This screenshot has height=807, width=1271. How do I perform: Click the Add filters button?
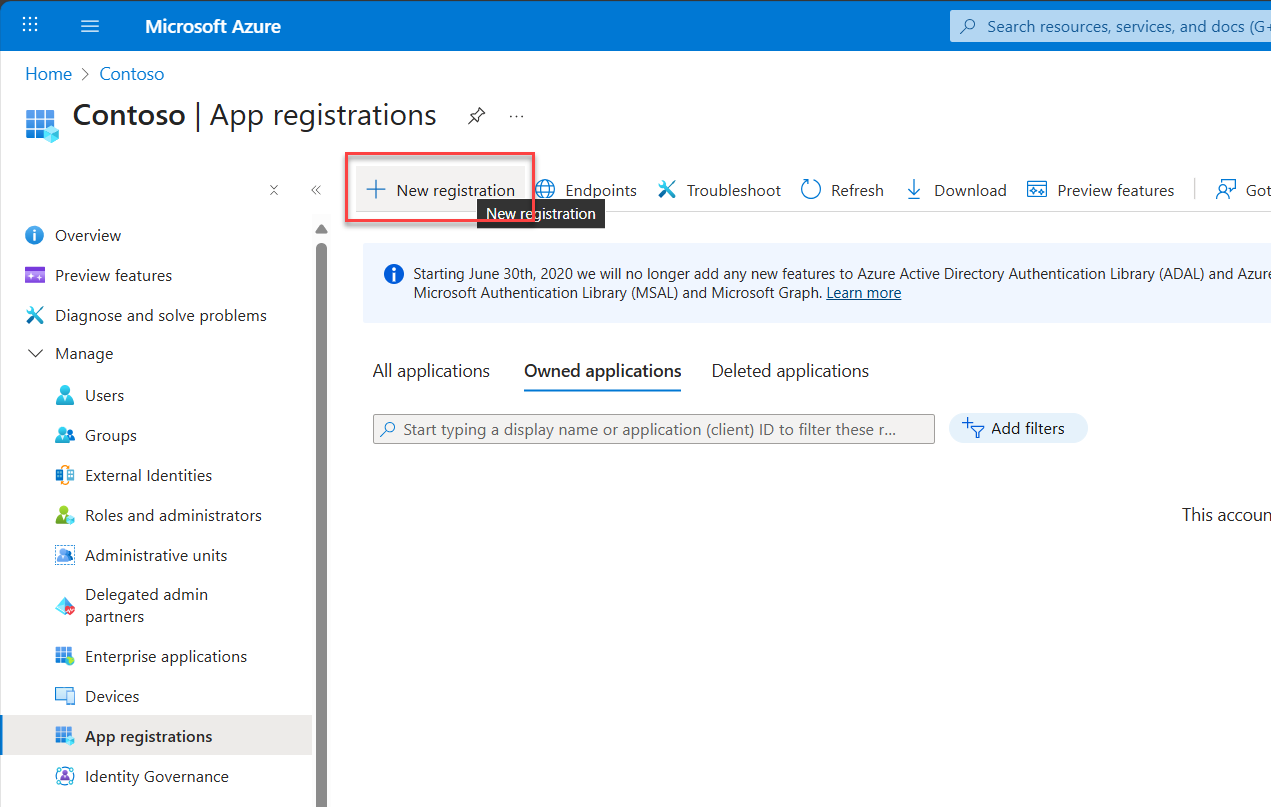tap(1018, 428)
